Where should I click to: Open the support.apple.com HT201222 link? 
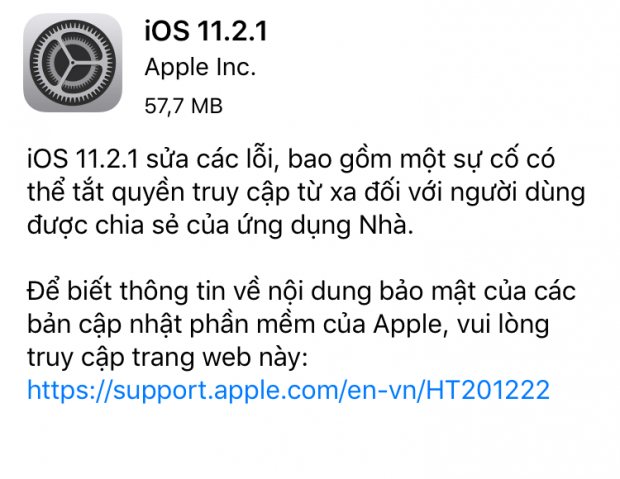[289, 390]
